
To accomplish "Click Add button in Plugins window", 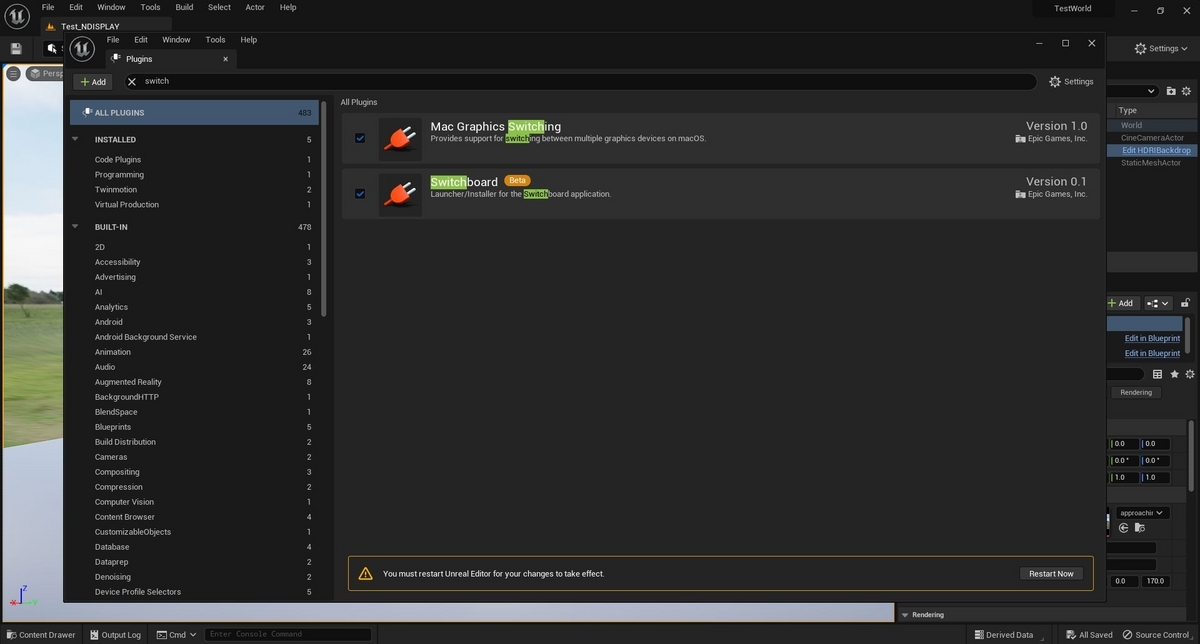I will 92,82.
